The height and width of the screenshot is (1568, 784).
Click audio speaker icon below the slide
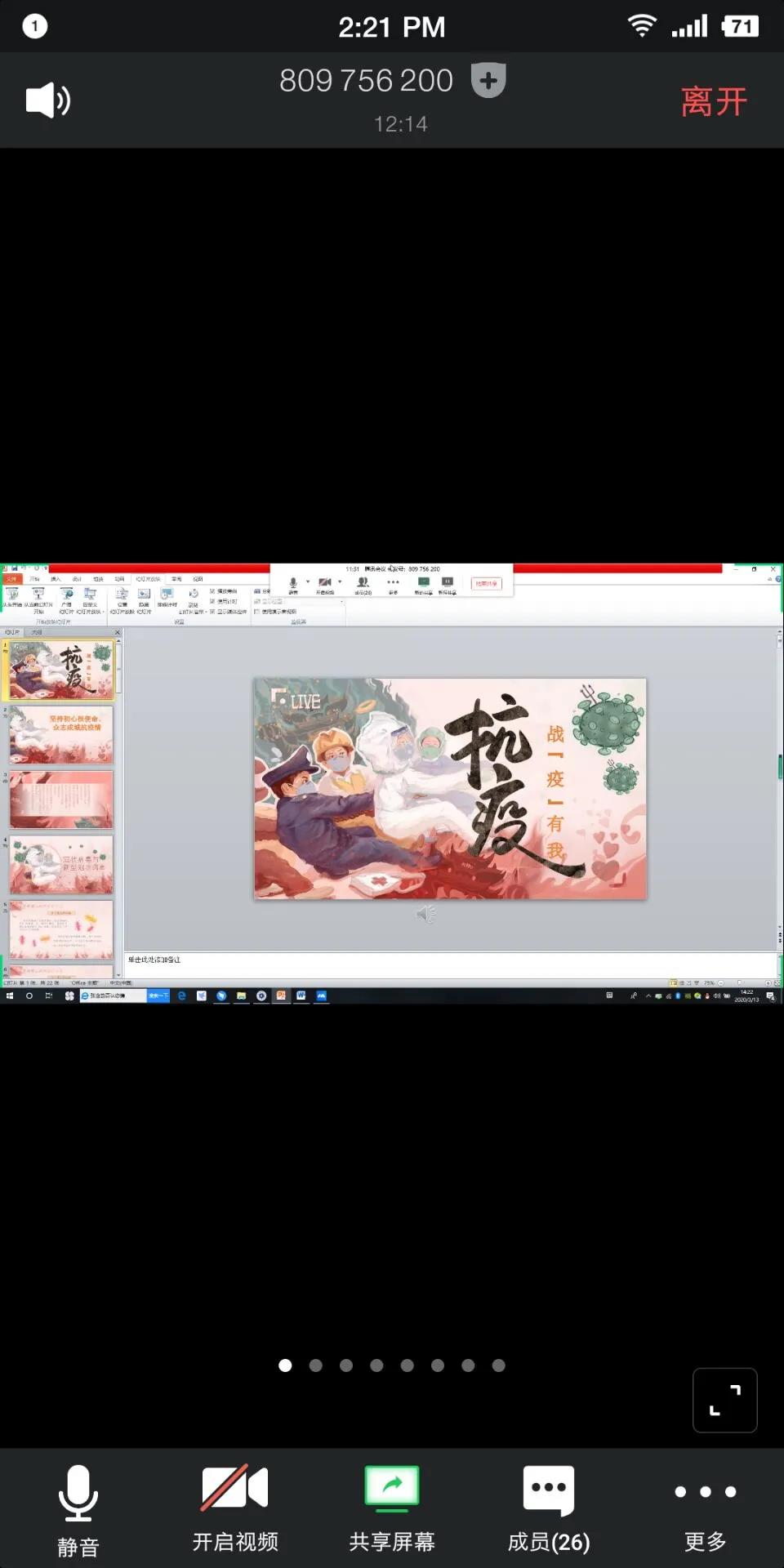425,914
